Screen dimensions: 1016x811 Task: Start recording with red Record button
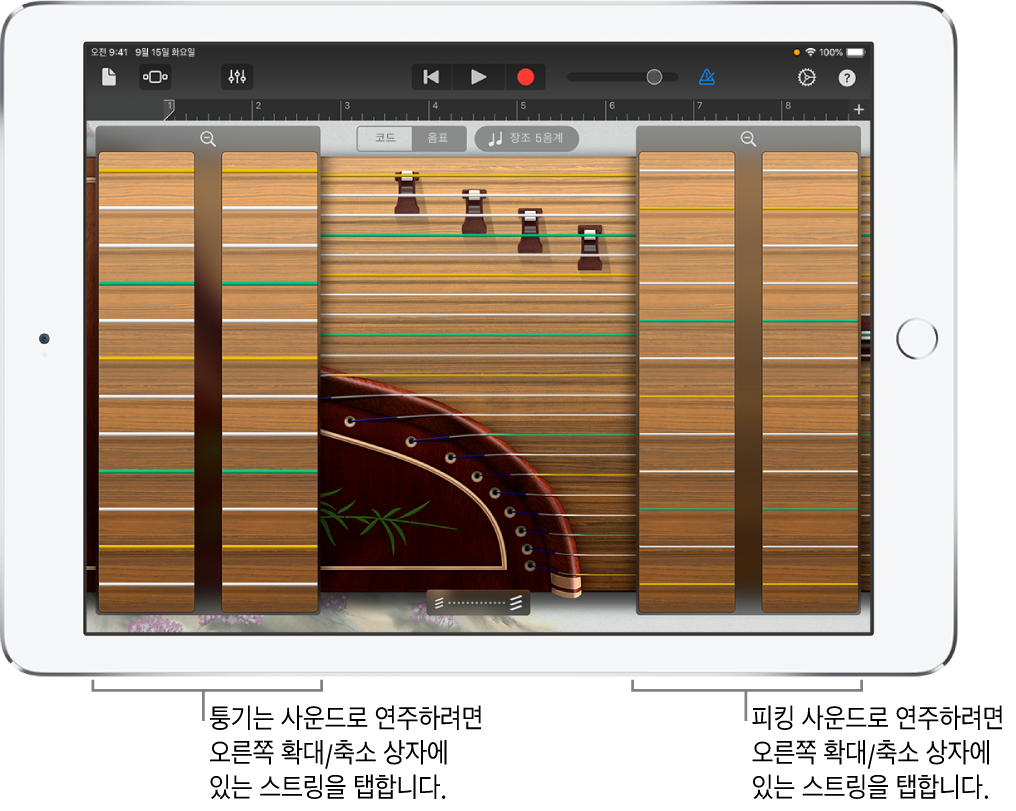tap(525, 78)
